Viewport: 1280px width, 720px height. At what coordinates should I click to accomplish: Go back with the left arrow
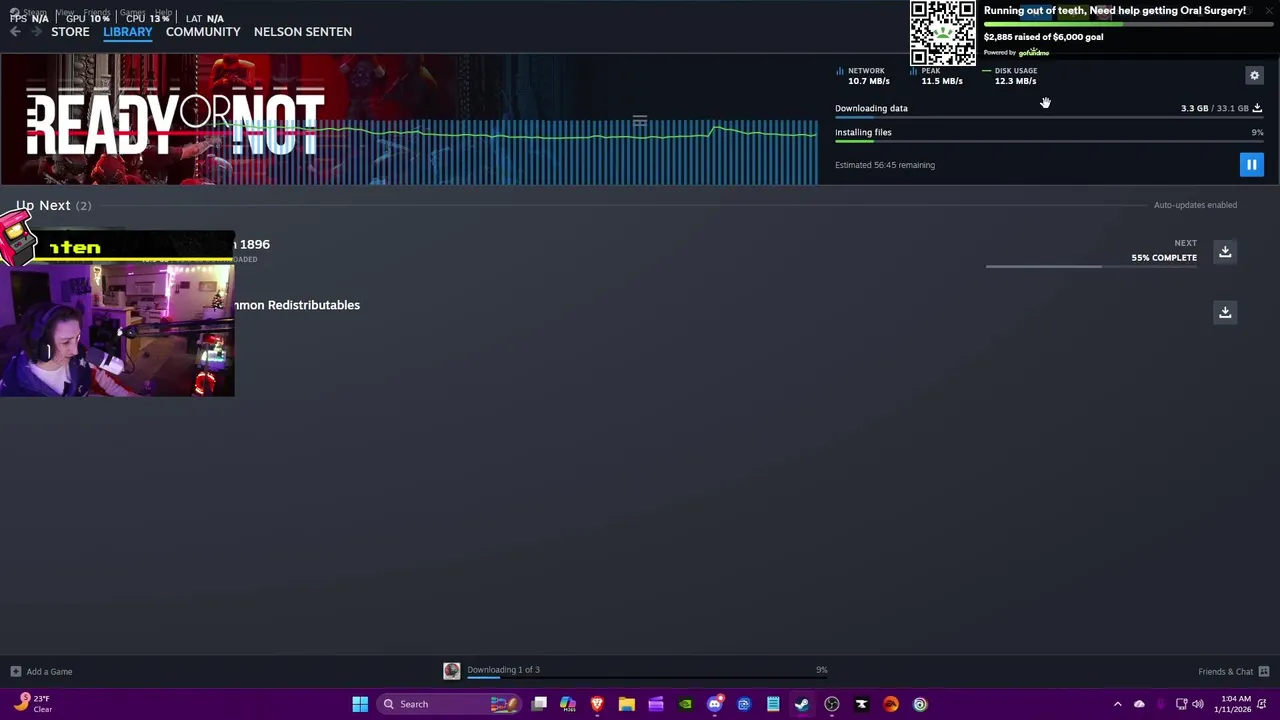(x=15, y=32)
